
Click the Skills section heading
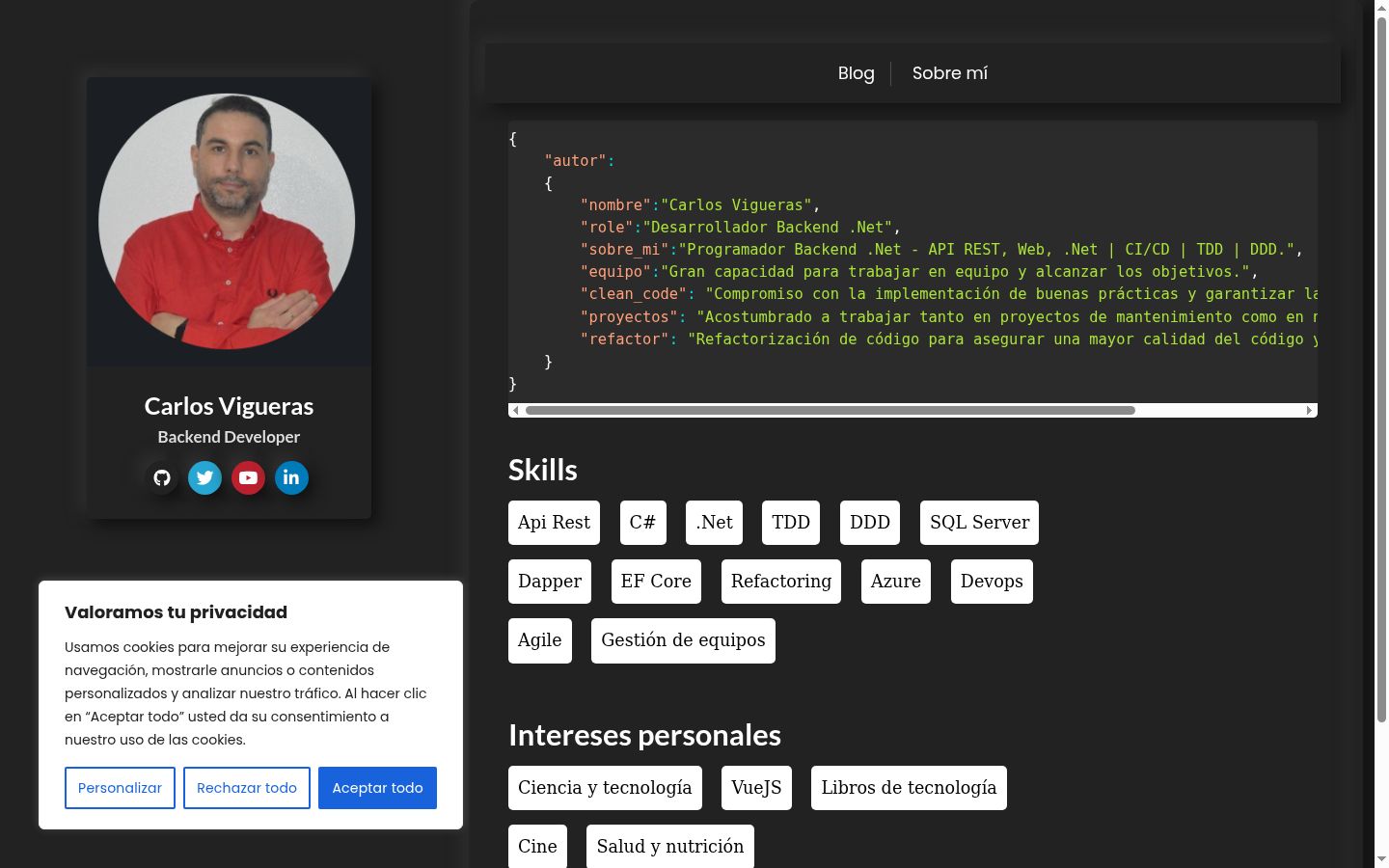(543, 470)
